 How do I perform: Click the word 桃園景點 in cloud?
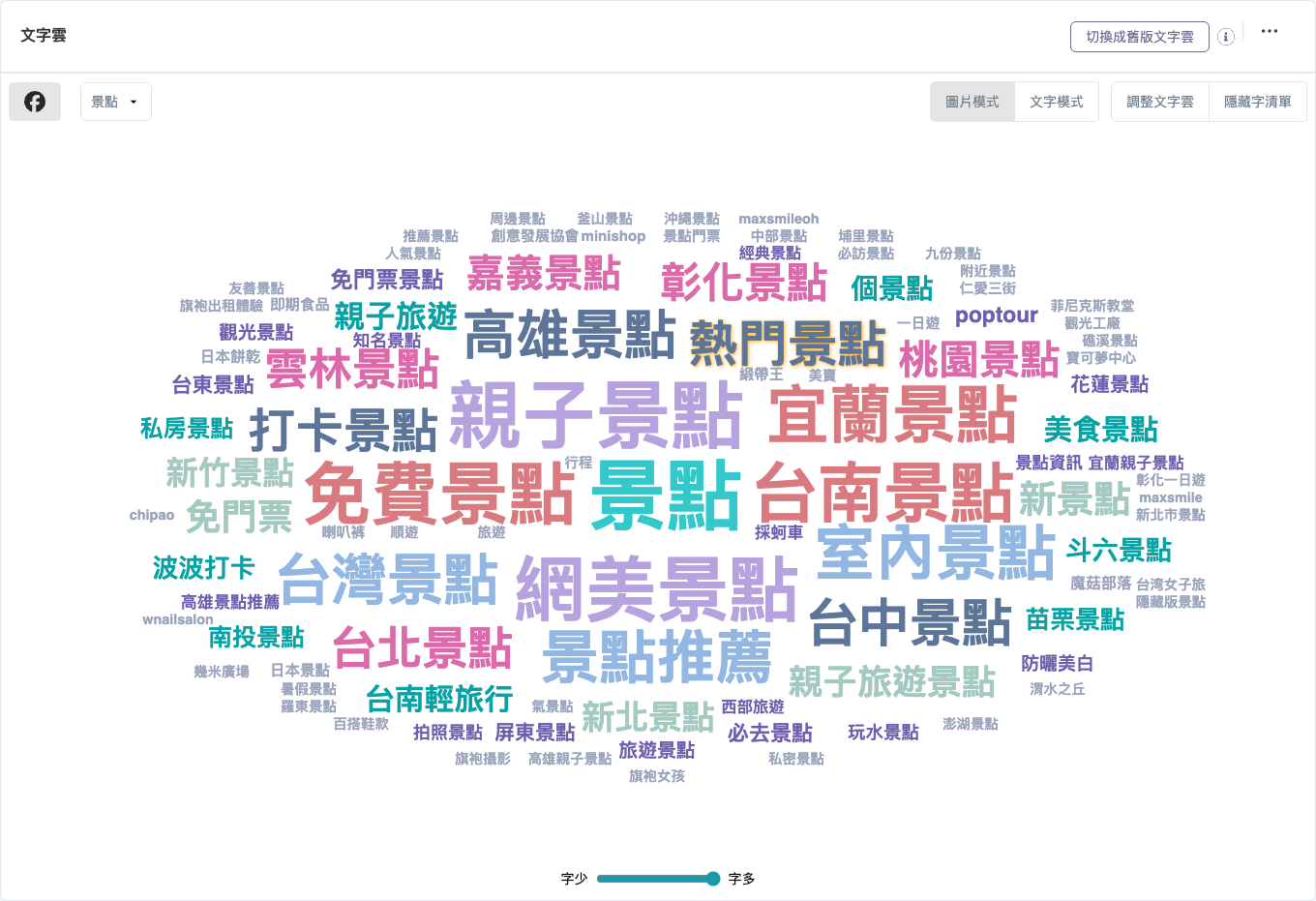pos(979,359)
